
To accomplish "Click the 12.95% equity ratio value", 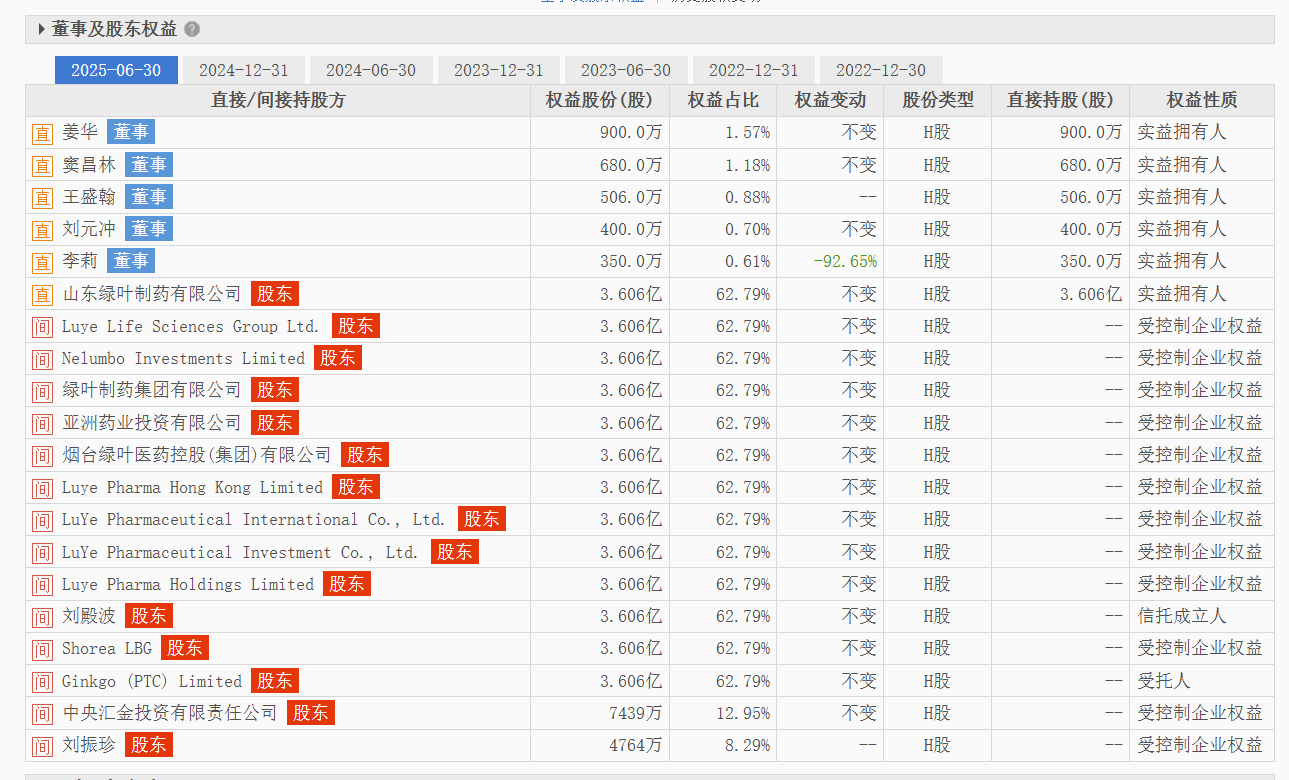I will click(x=743, y=713).
